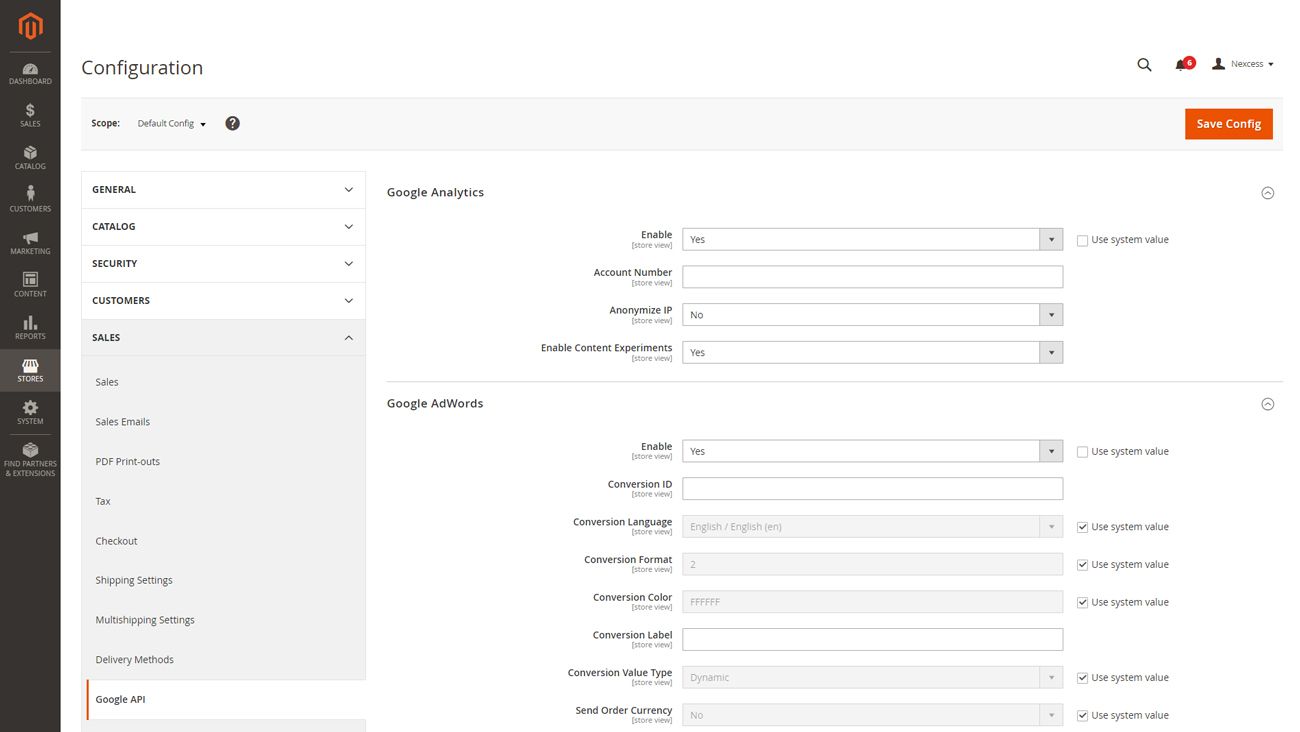Expand the GENERAL configuration section

(x=222, y=189)
